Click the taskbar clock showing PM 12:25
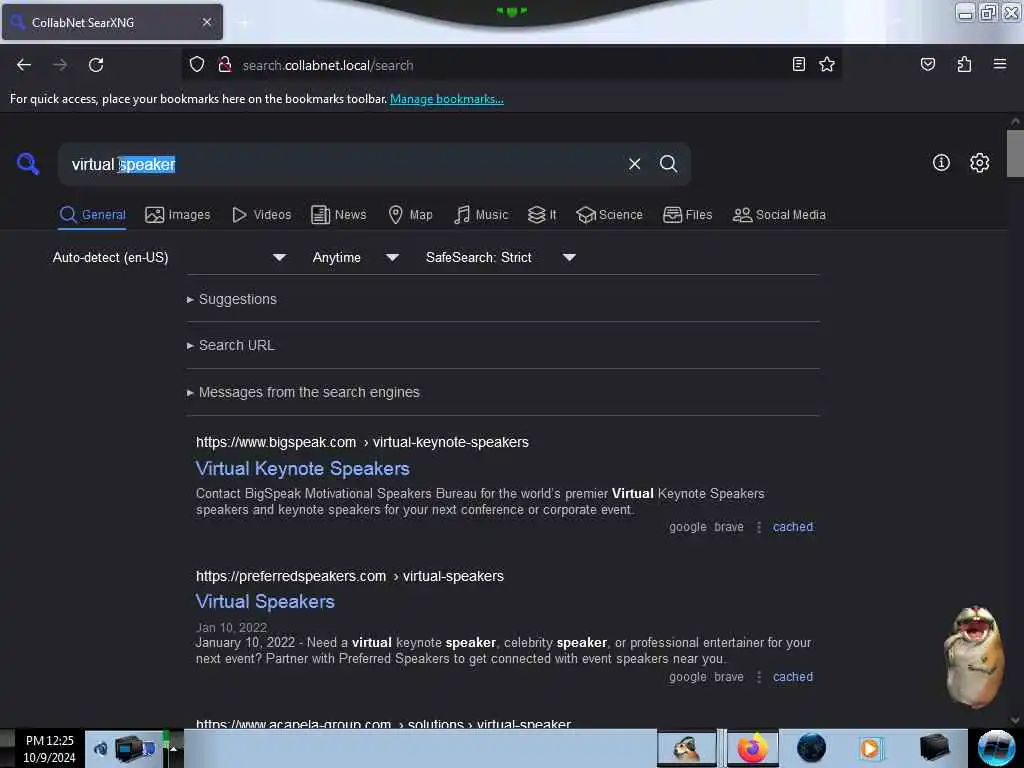Screen dimensions: 1024x768 pyautogui.click(x=50, y=748)
